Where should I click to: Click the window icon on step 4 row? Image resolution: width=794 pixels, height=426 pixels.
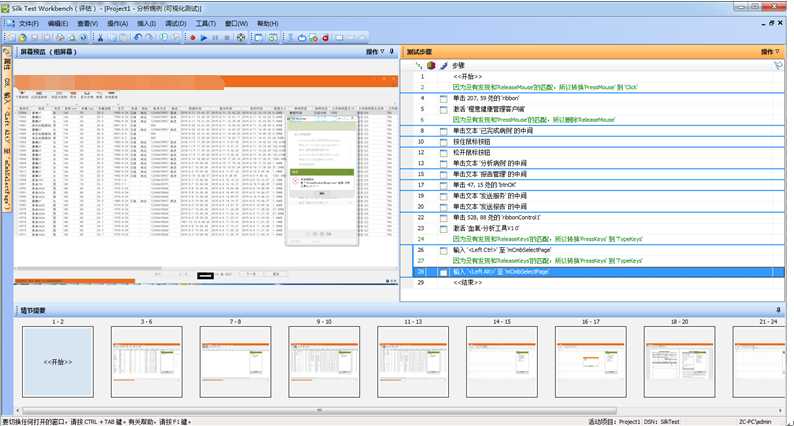pos(444,98)
